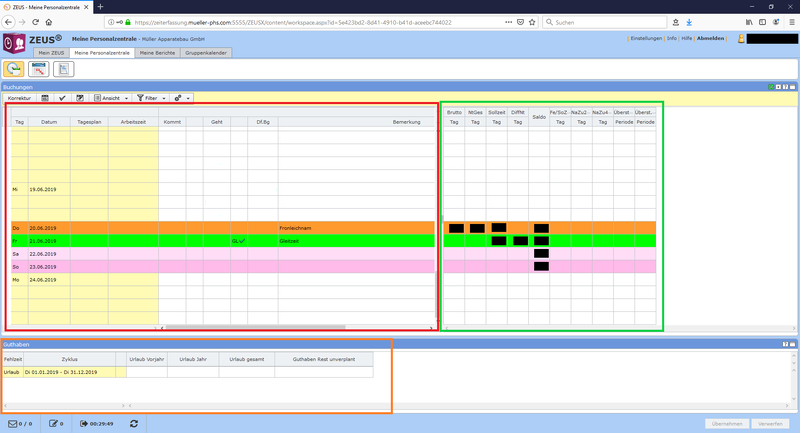The height and width of the screenshot is (433, 800).
Task: Click the calendar correction icon in main toolbar
Action: pyautogui.click(x=39, y=69)
